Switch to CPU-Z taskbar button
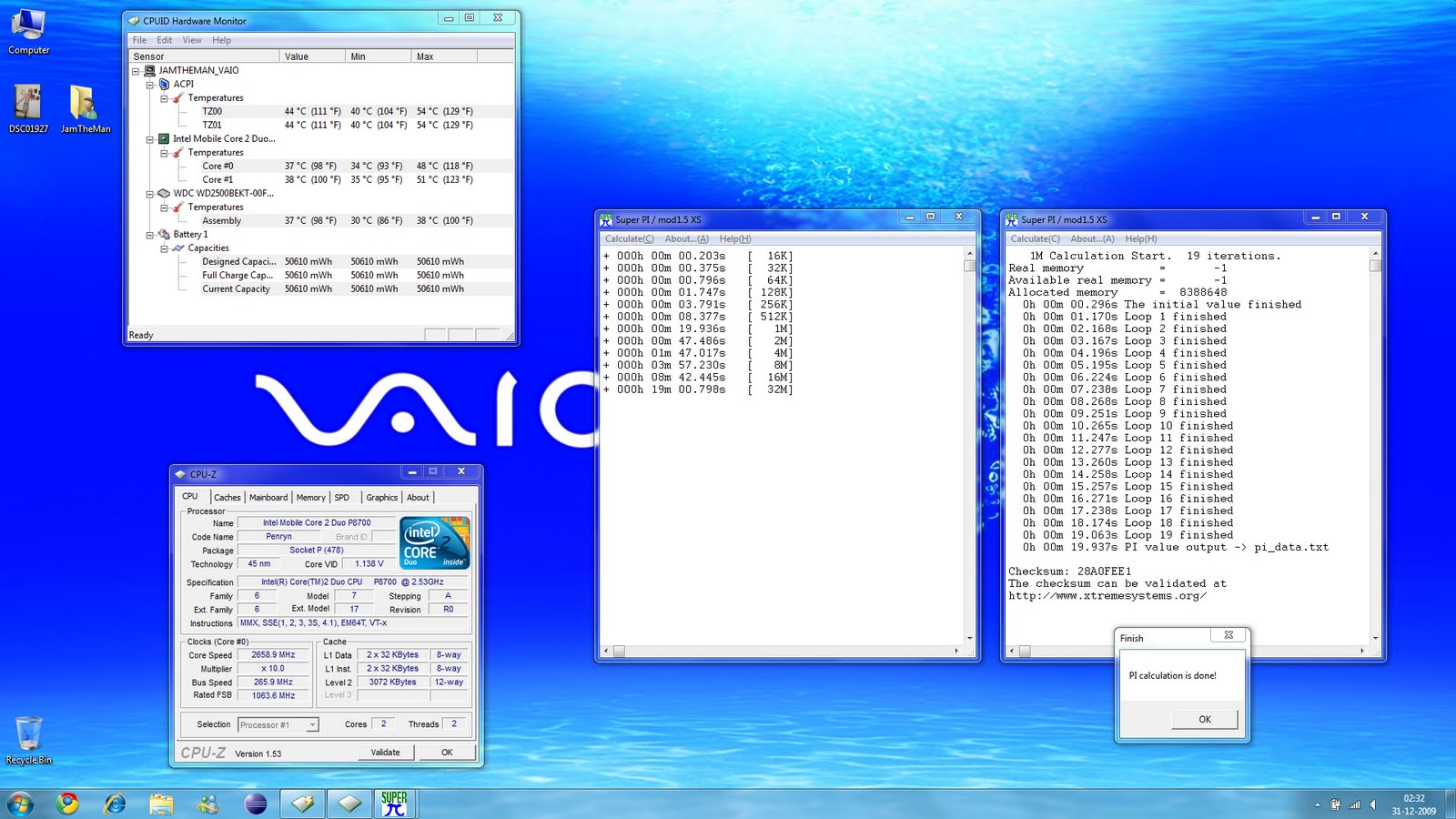1456x819 pixels. point(349,804)
